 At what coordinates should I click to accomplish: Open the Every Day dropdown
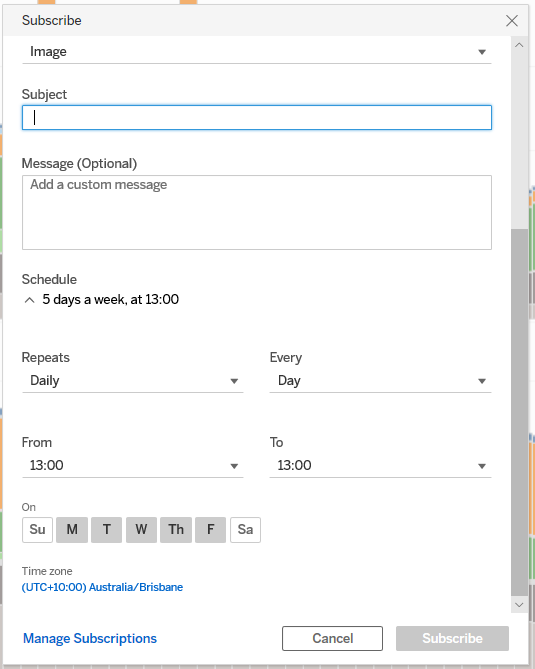[380, 381]
